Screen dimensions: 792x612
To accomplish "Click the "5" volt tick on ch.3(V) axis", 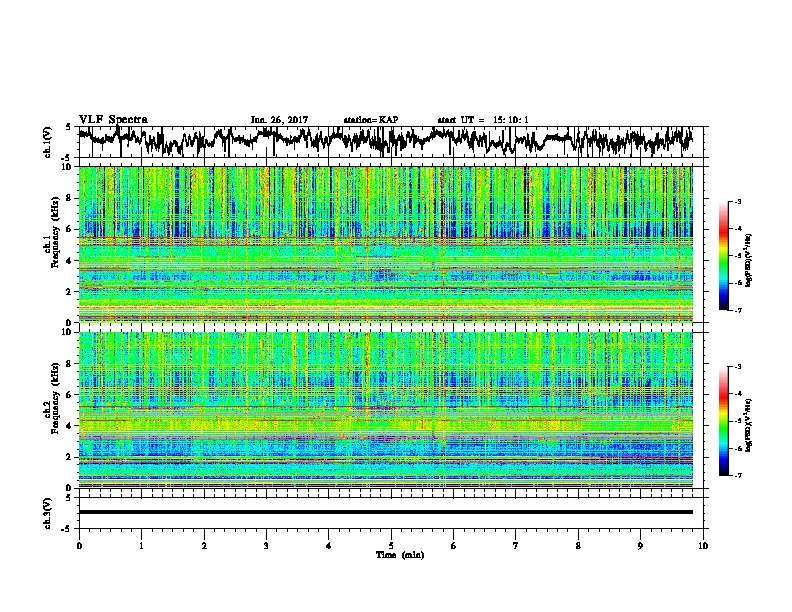I will [68, 497].
